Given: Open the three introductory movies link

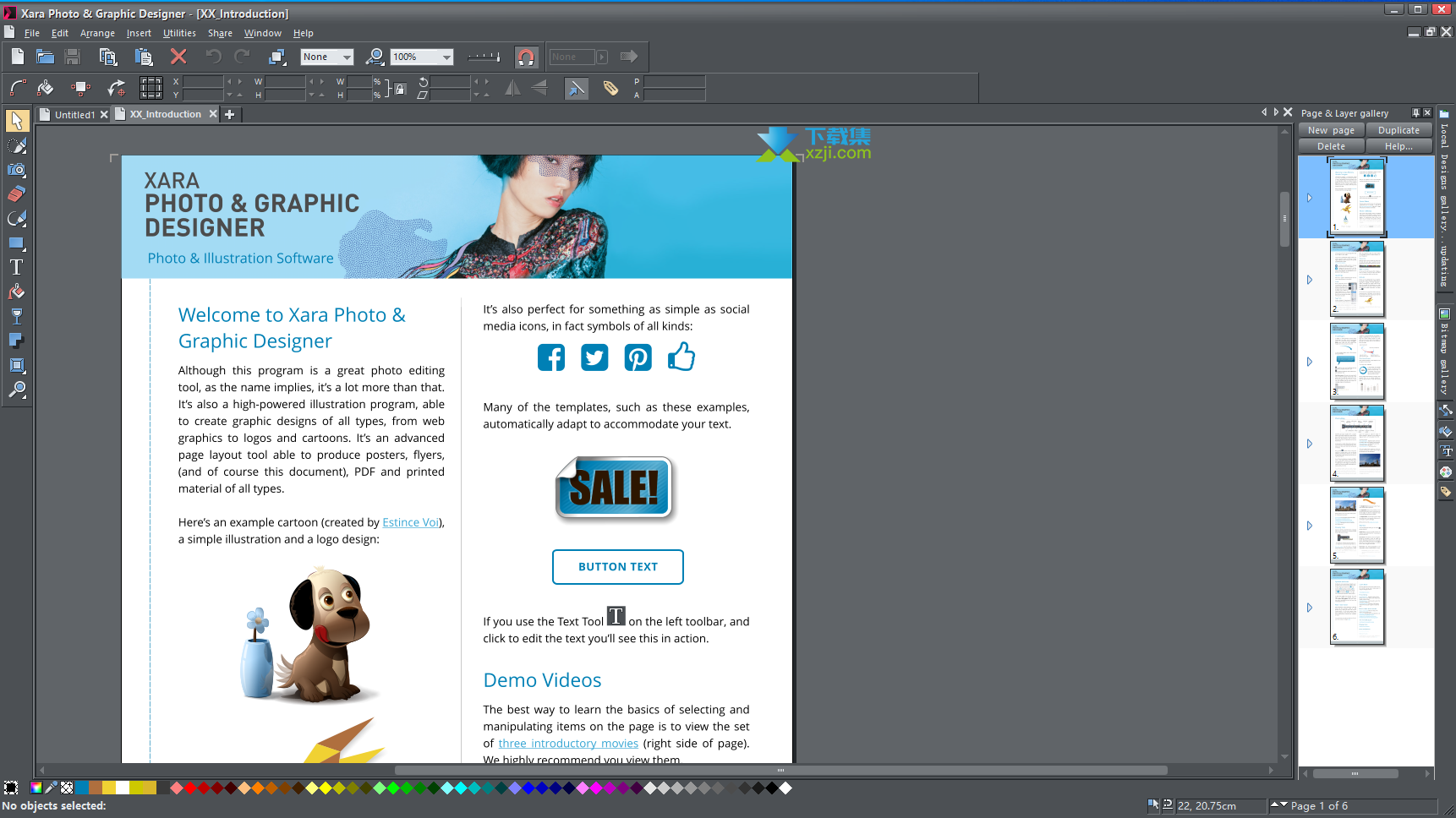Looking at the screenshot, I should (568, 744).
